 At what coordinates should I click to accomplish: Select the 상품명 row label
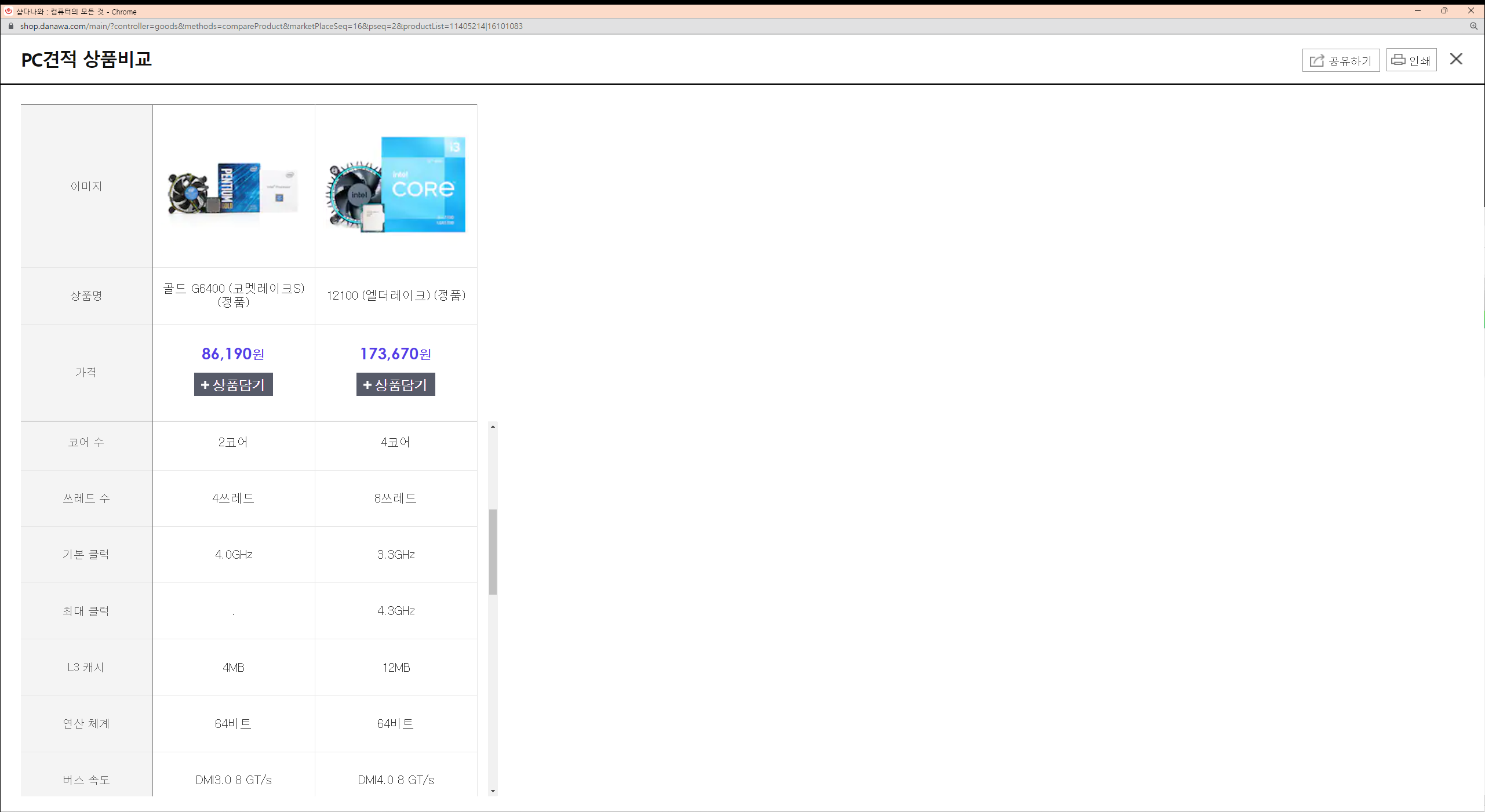[86, 296]
